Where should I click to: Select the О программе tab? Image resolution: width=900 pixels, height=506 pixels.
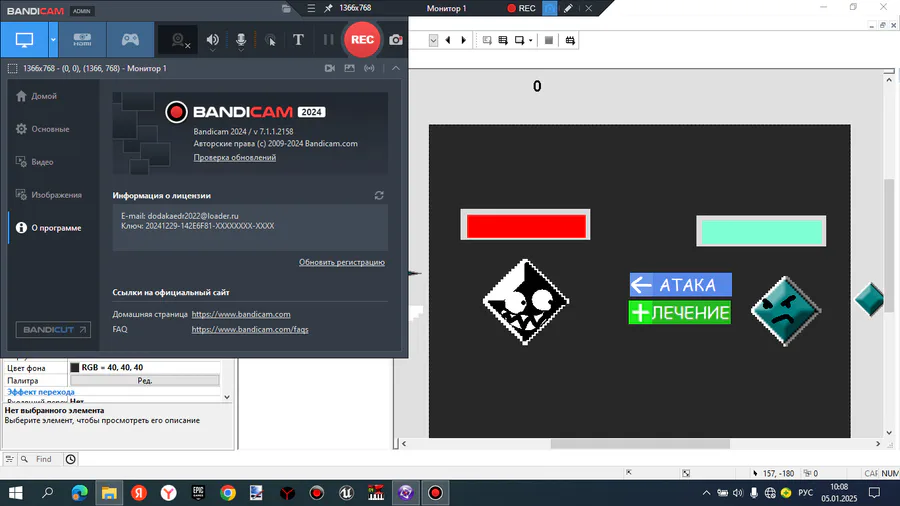(49, 228)
